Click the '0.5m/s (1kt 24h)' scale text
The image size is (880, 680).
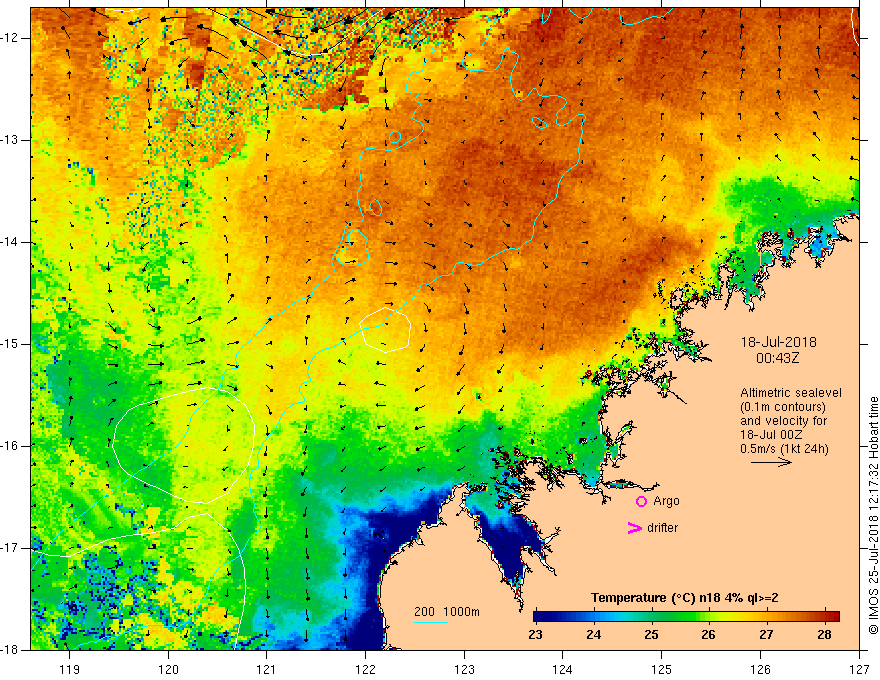(x=784, y=449)
